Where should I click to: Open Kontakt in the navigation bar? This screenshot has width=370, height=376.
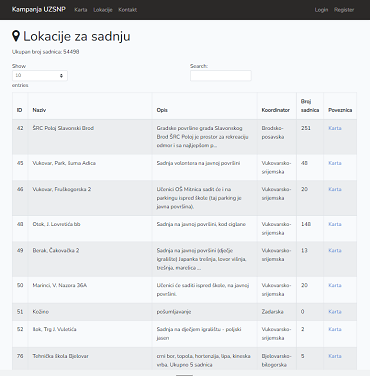[x=127, y=10]
